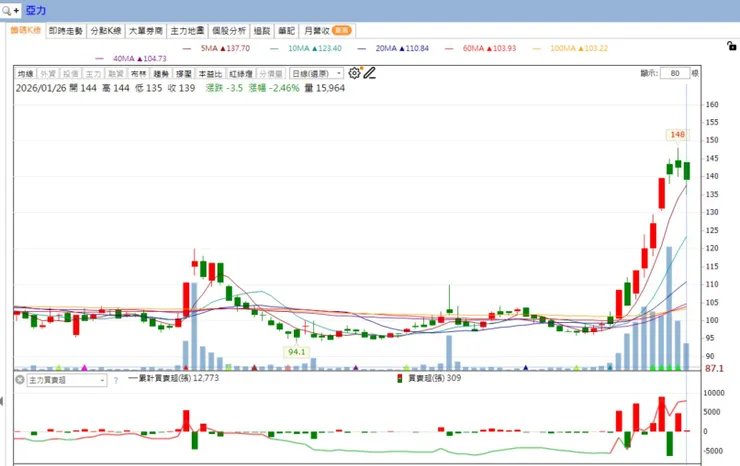Click the 60MA 103.93 legend entry
This screenshot has height=466, width=740.
[480, 48]
